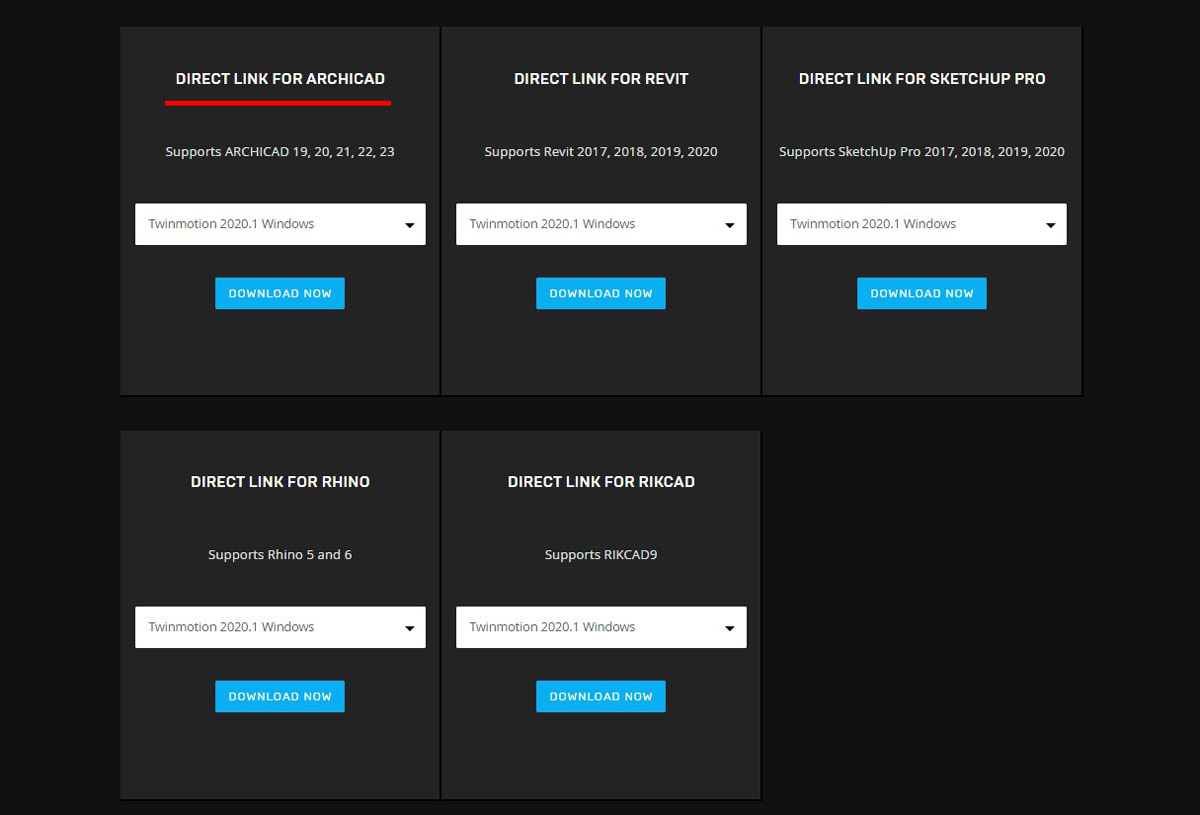The height and width of the screenshot is (815, 1200).
Task: Click Download Now under Revit
Action: click(601, 293)
